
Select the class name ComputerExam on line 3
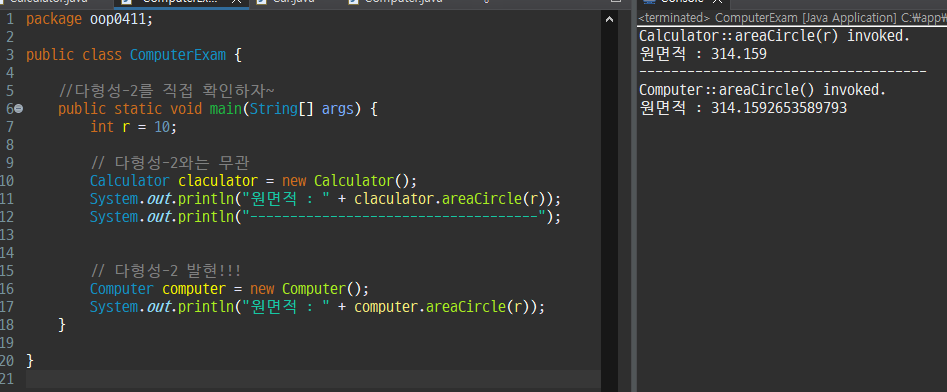[x=178, y=55]
